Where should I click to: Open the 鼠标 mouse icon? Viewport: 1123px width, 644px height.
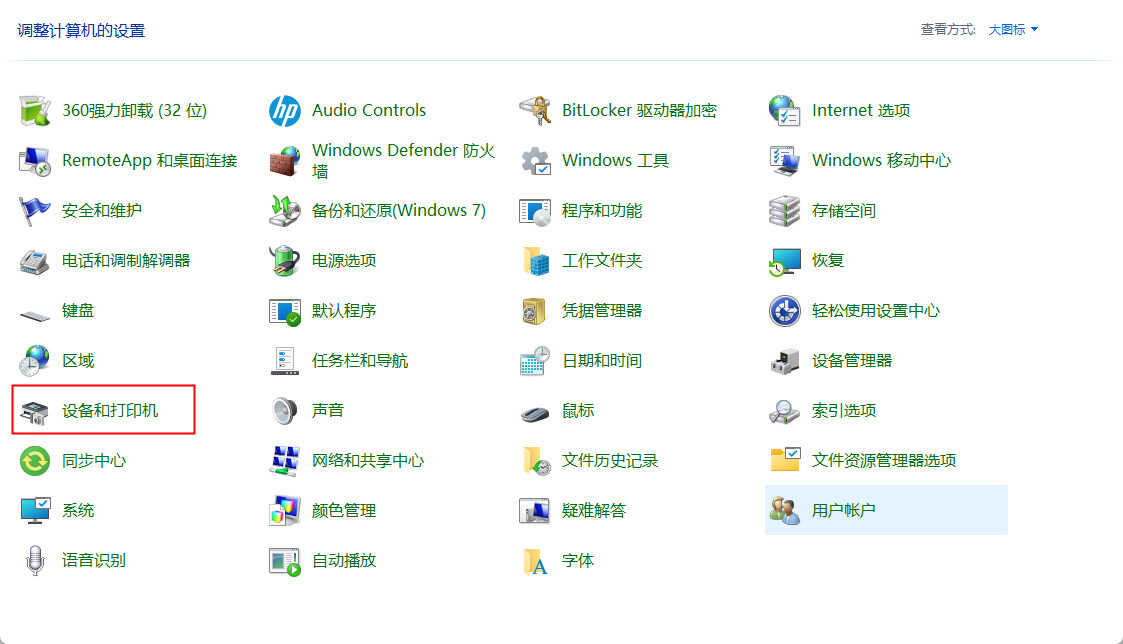(534, 413)
